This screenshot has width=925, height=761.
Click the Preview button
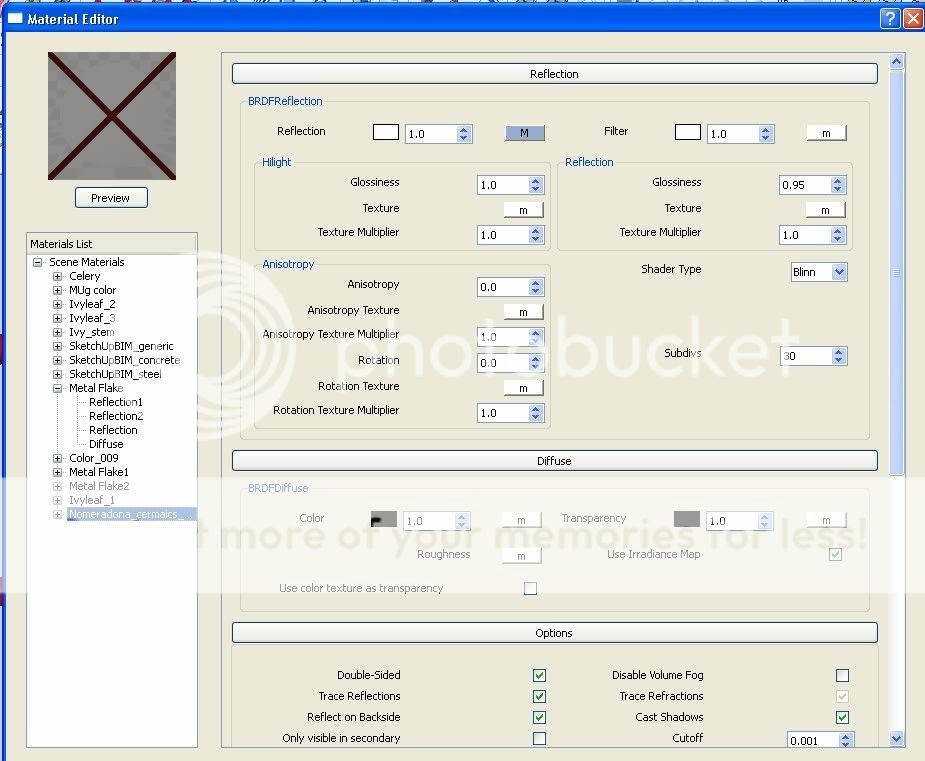click(110, 198)
